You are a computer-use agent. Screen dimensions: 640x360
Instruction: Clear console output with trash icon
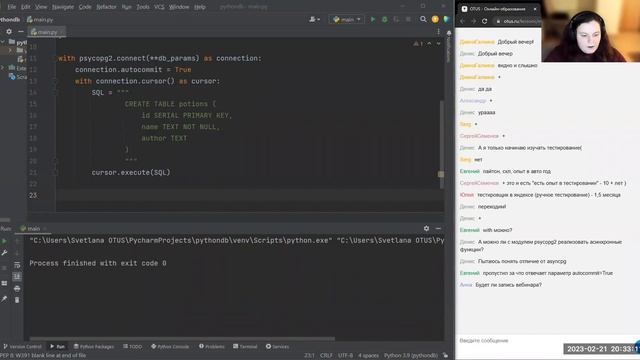pos(17,300)
